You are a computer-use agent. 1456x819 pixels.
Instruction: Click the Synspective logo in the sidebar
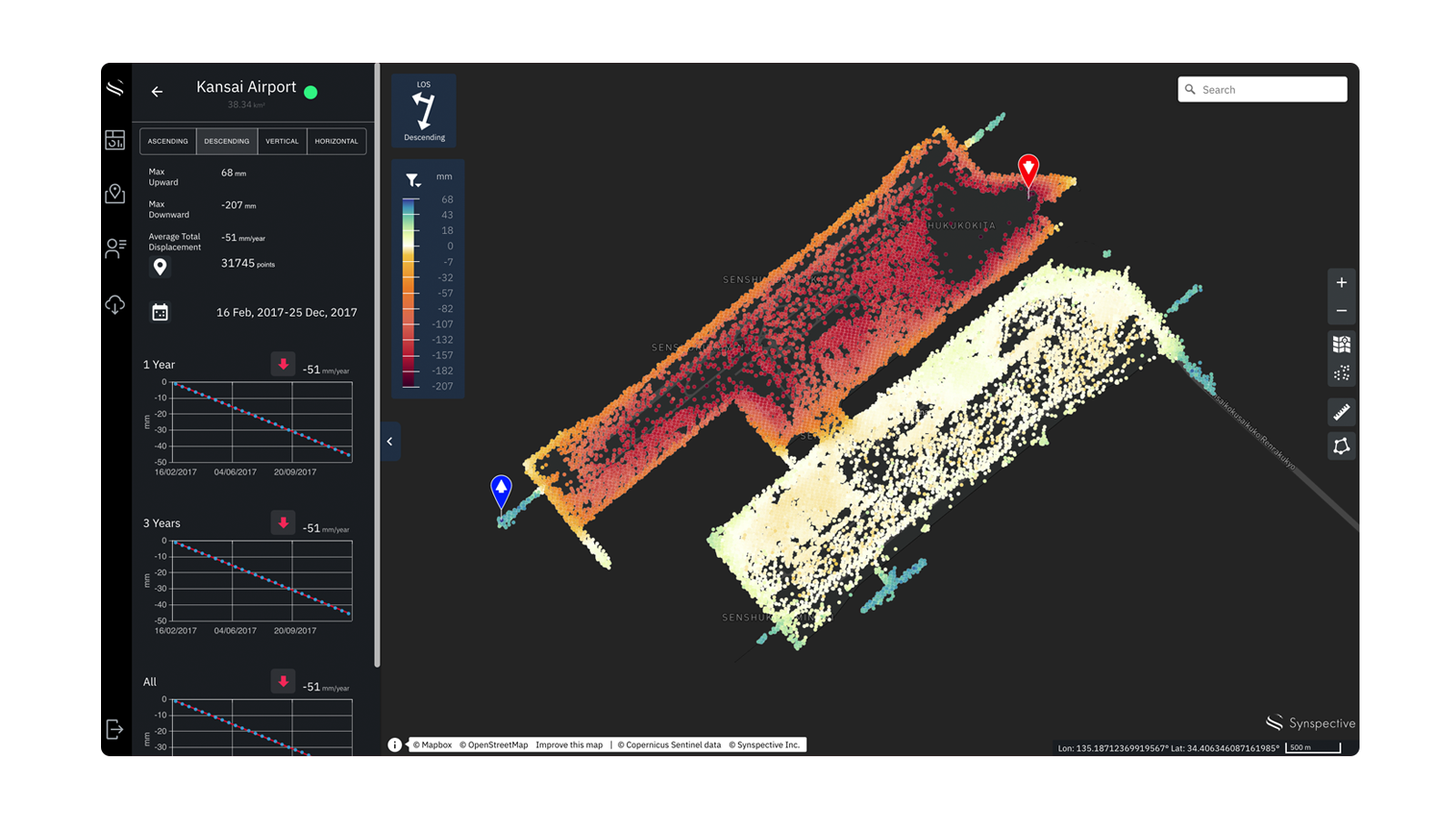[115, 88]
